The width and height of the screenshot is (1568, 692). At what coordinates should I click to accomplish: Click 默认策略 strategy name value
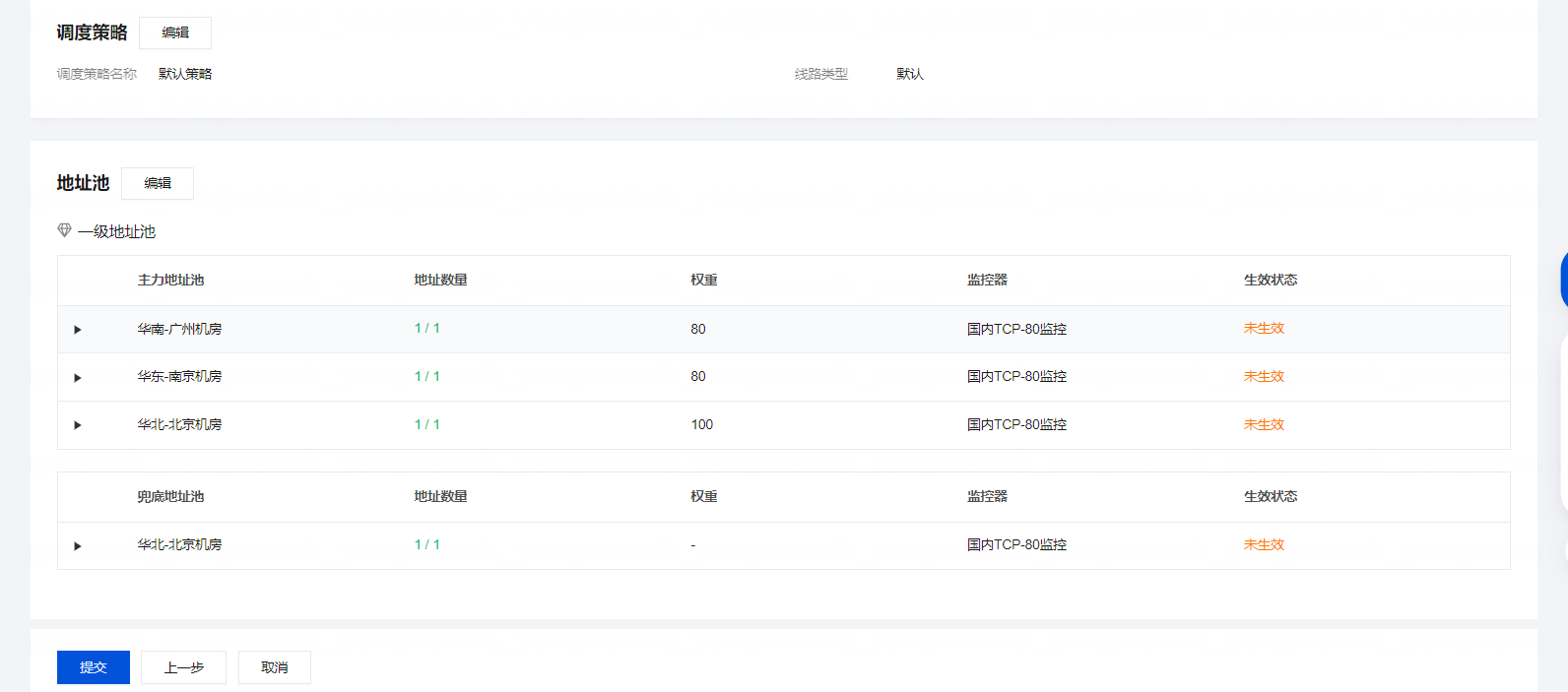tap(185, 74)
